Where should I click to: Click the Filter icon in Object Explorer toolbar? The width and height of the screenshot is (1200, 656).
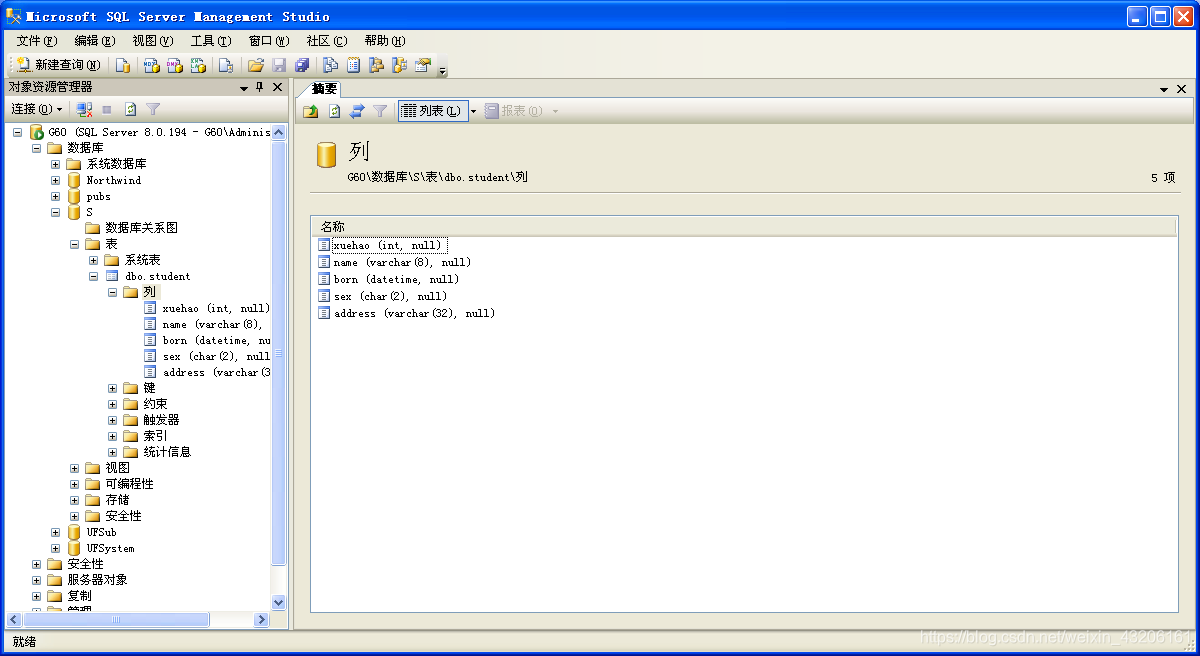(153, 109)
